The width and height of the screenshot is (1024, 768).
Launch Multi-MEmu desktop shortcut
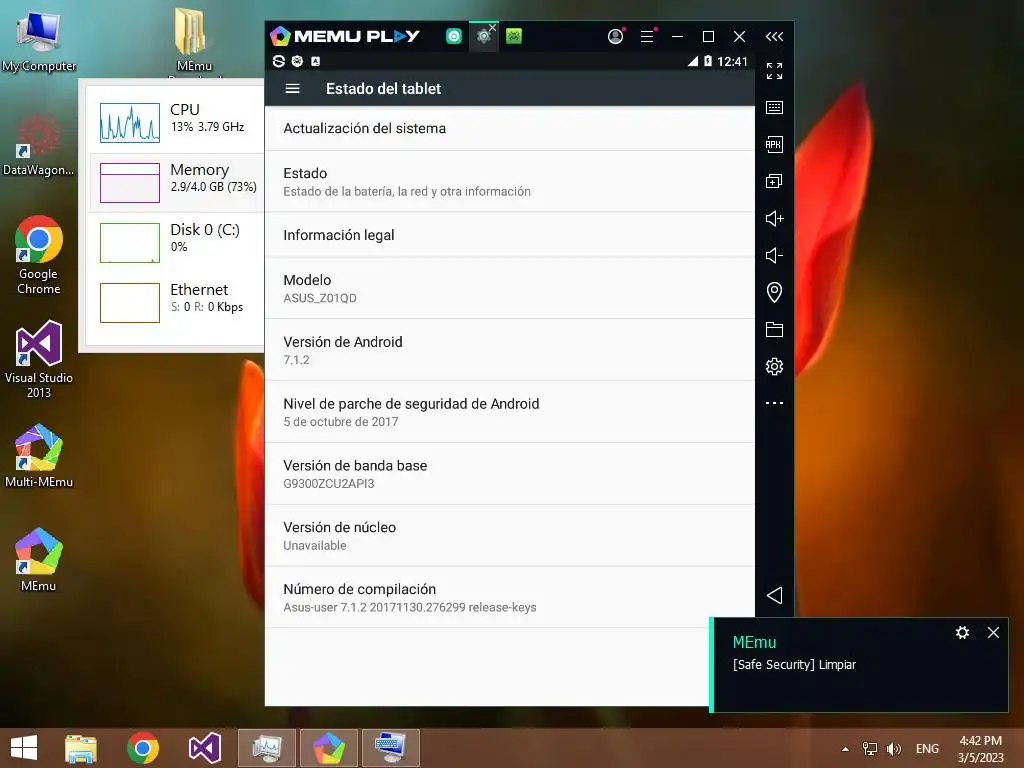(x=39, y=455)
